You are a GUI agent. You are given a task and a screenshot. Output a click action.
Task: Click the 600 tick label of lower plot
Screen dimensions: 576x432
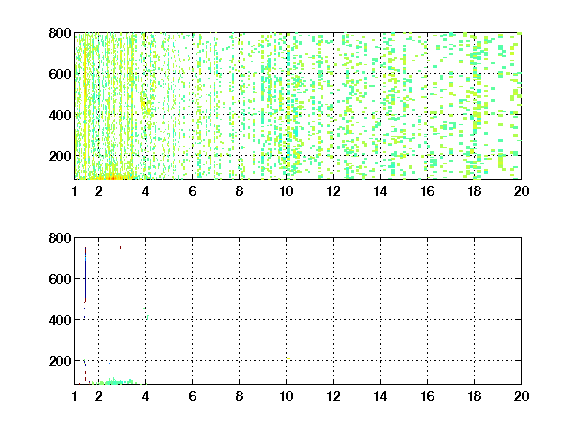coord(60,279)
